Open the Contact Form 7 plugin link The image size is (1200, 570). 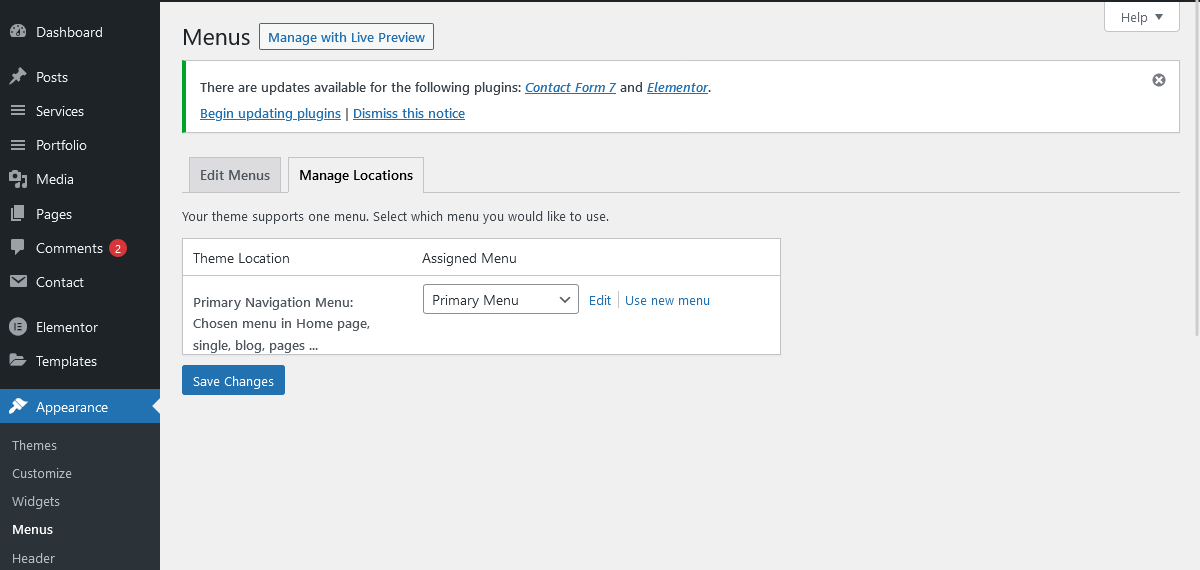point(570,87)
